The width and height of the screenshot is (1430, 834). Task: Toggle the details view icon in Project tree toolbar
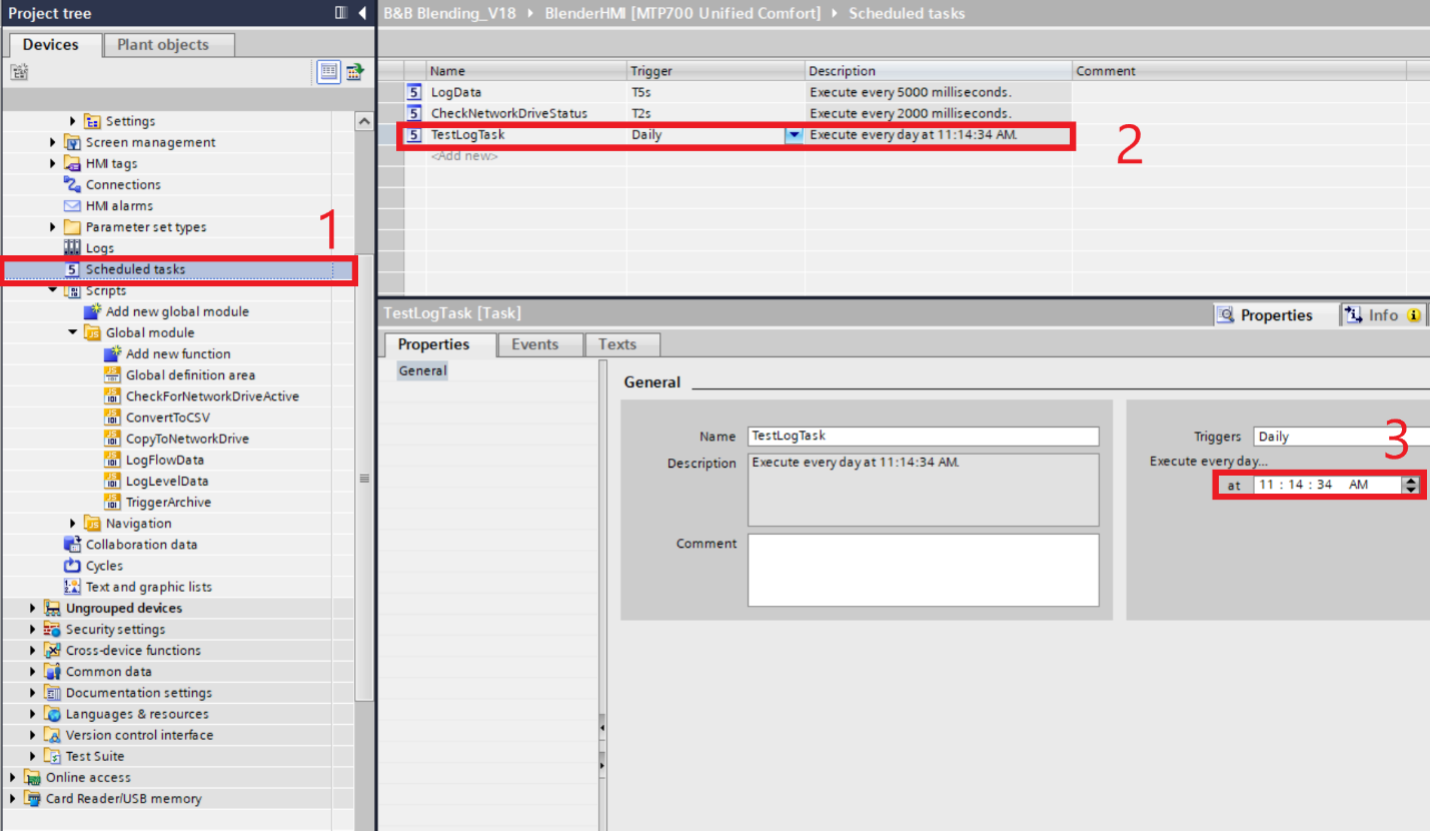[x=329, y=72]
